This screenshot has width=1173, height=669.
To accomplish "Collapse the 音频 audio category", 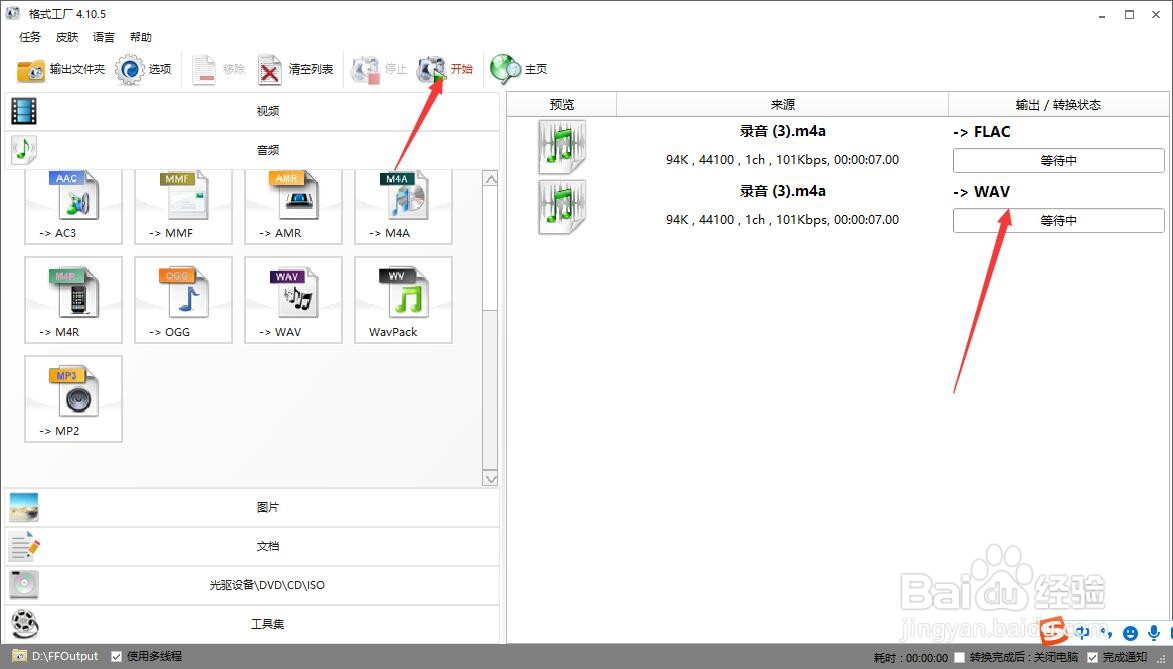I will click(252, 150).
